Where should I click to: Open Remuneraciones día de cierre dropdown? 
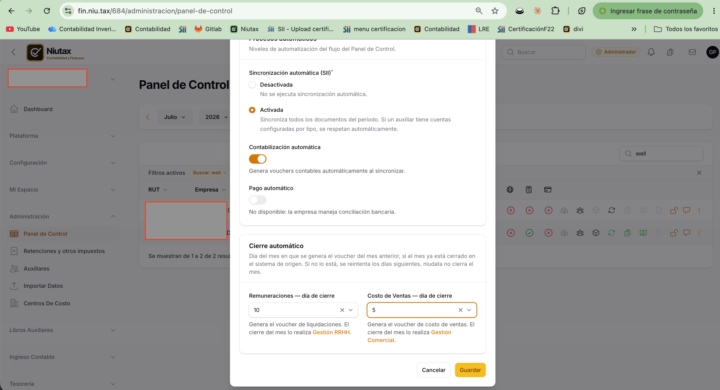click(303, 310)
